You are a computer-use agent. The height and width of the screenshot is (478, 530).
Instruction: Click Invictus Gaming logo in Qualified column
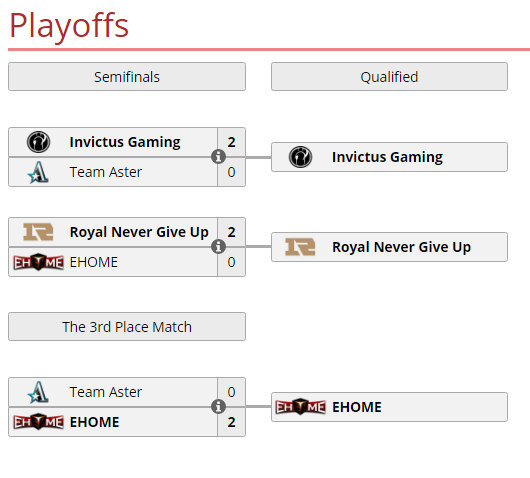[300, 157]
